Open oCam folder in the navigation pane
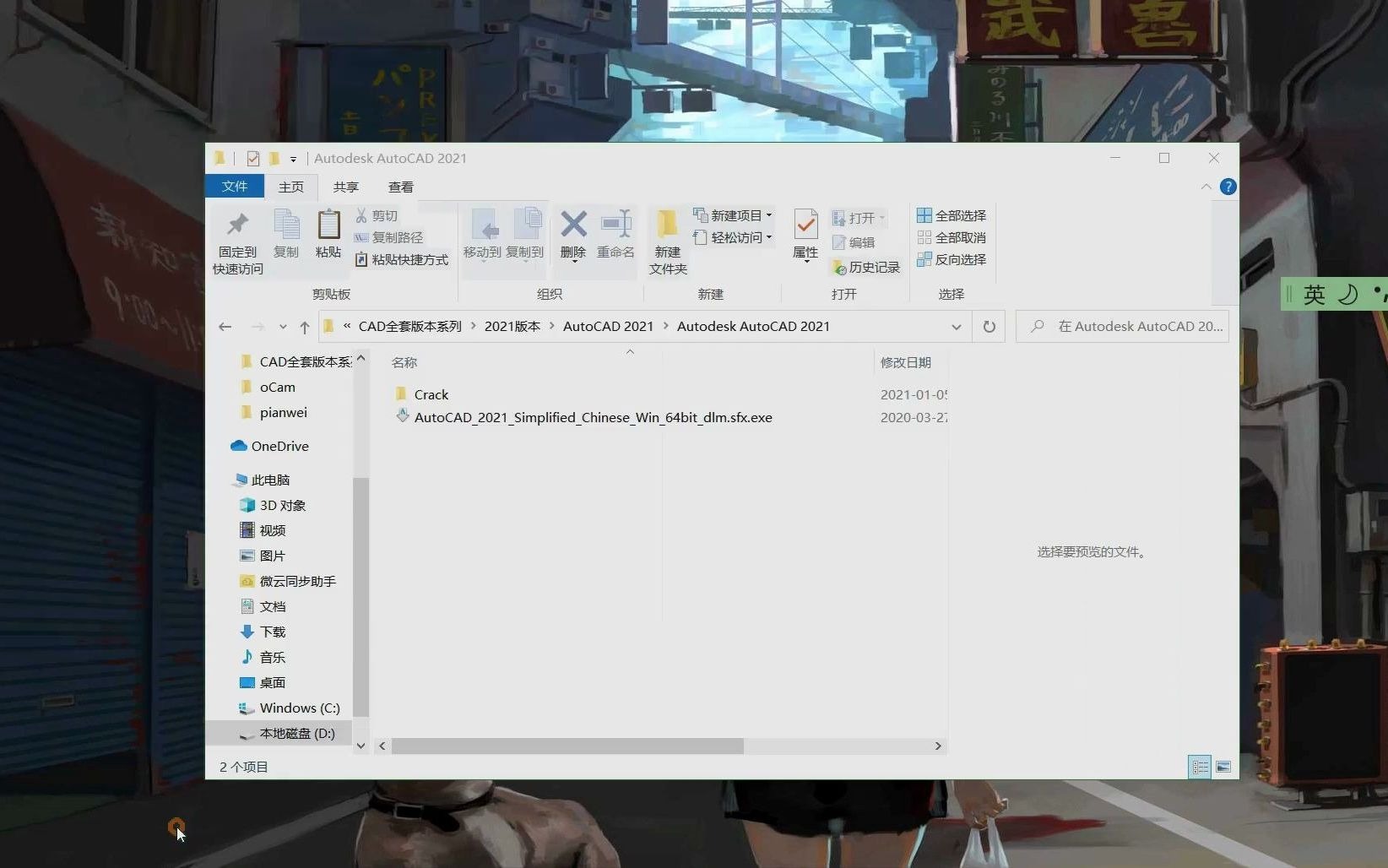1388x868 pixels. click(x=277, y=387)
